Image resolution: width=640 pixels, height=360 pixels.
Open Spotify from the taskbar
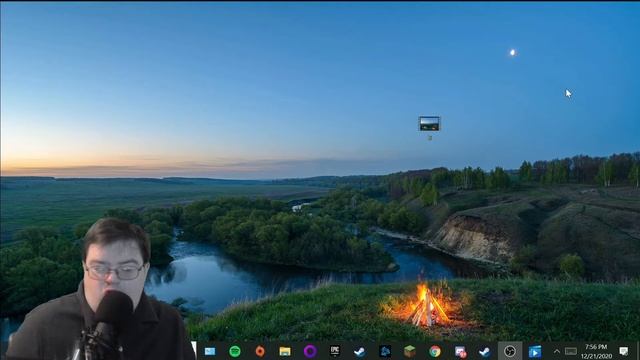pyautogui.click(x=235, y=351)
